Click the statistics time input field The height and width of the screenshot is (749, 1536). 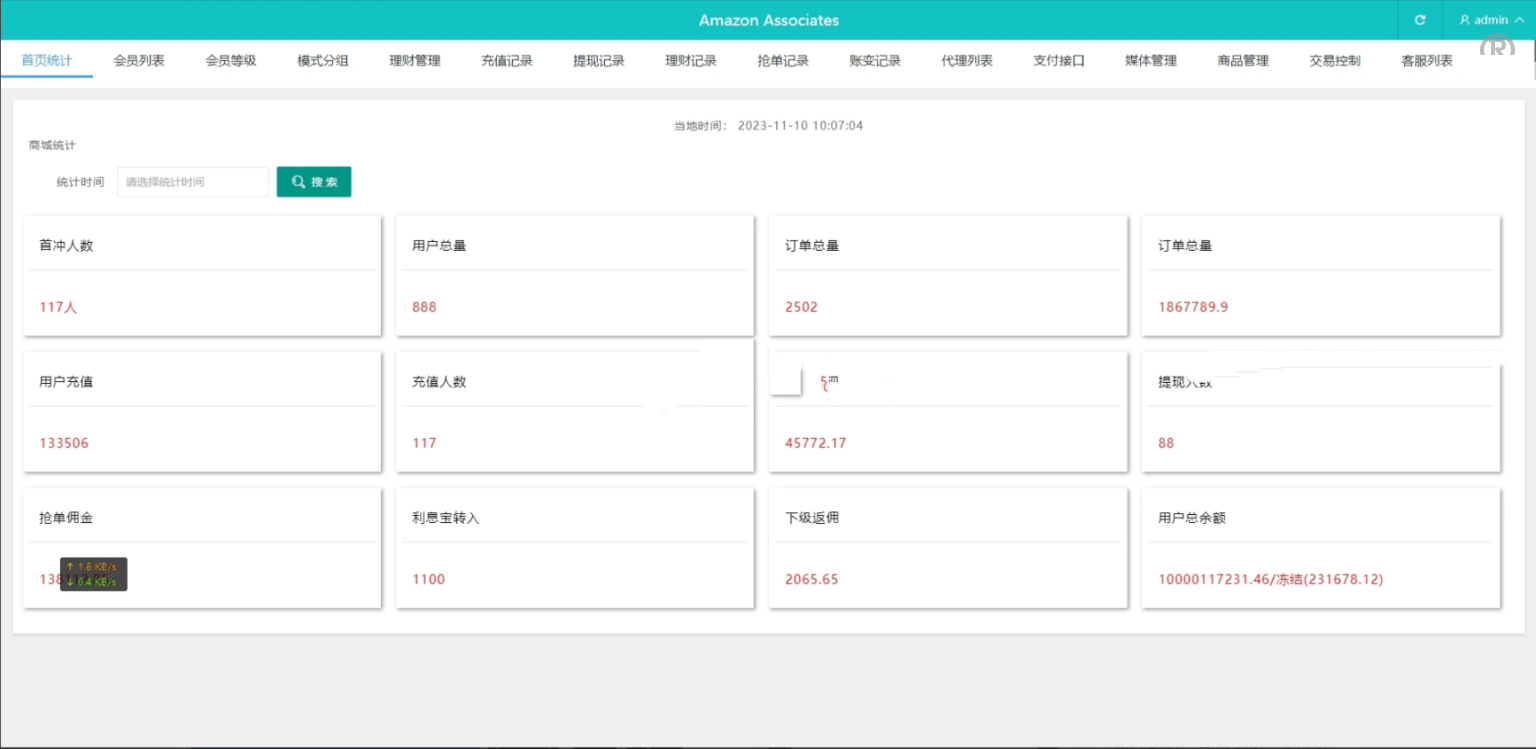193,182
